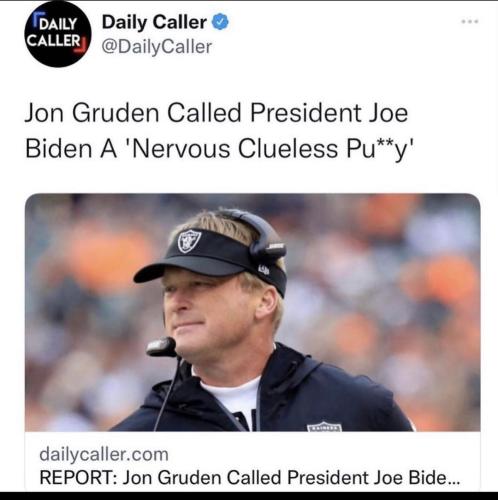The height and width of the screenshot is (500, 498).
Task: Click the headset microphone in the photo
Action: tap(161, 347)
